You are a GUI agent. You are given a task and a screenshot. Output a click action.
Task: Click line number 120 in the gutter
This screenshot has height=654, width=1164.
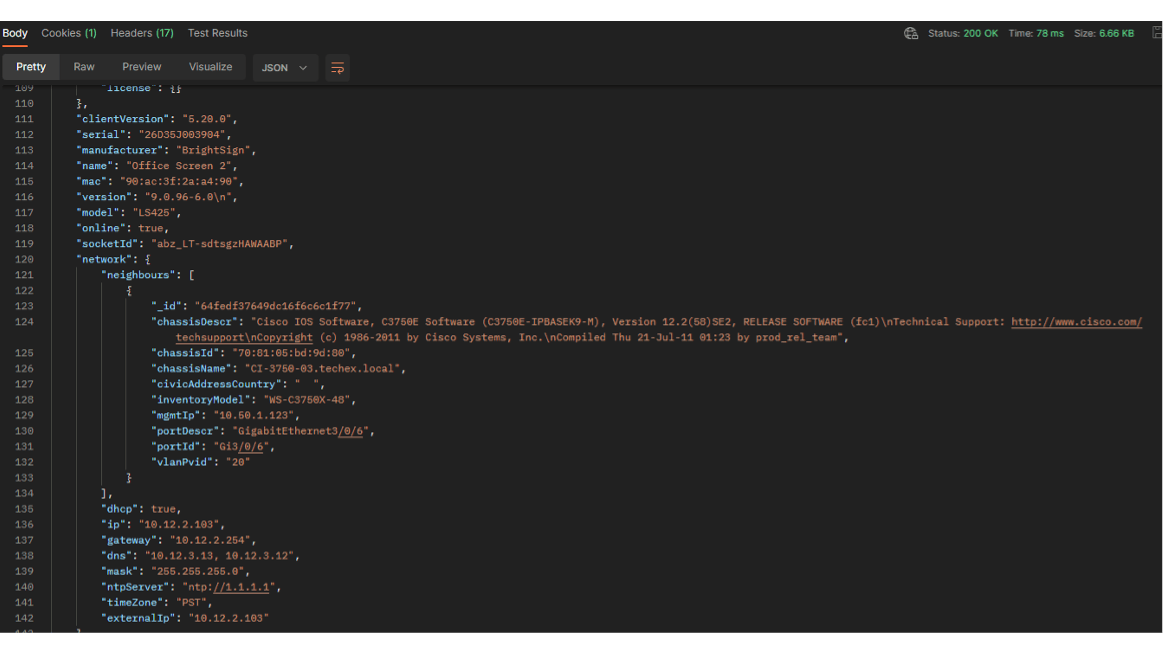pos(24,259)
